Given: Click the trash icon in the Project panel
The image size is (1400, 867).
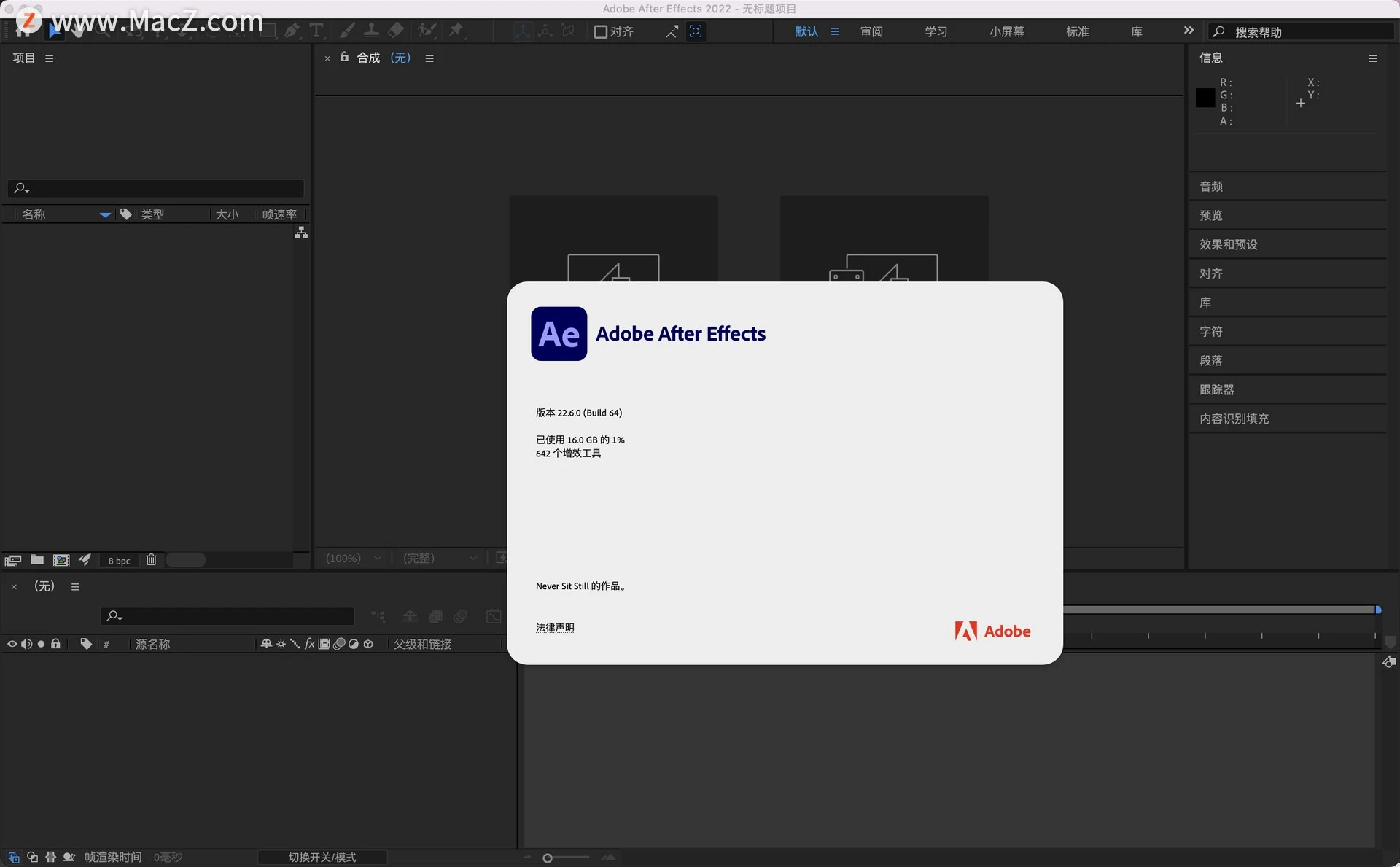Looking at the screenshot, I should (x=152, y=560).
